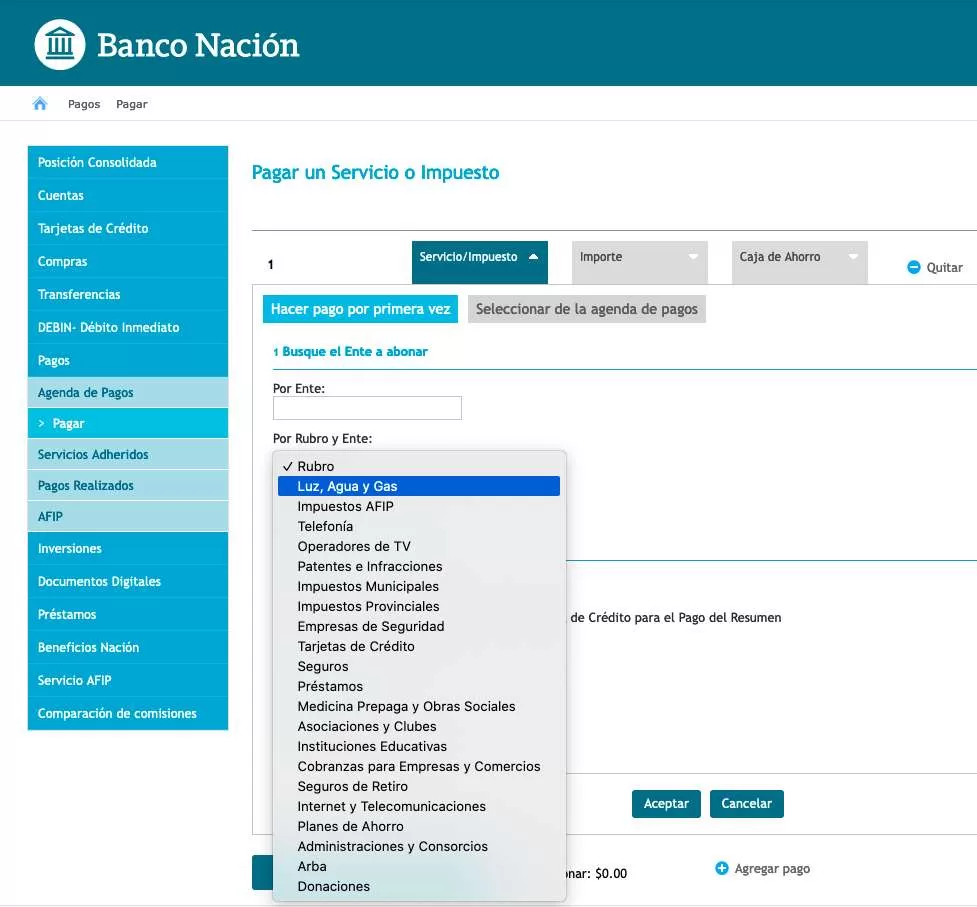The height and width of the screenshot is (907, 977).
Task: Click the Agregar pago link
Action: (772, 868)
